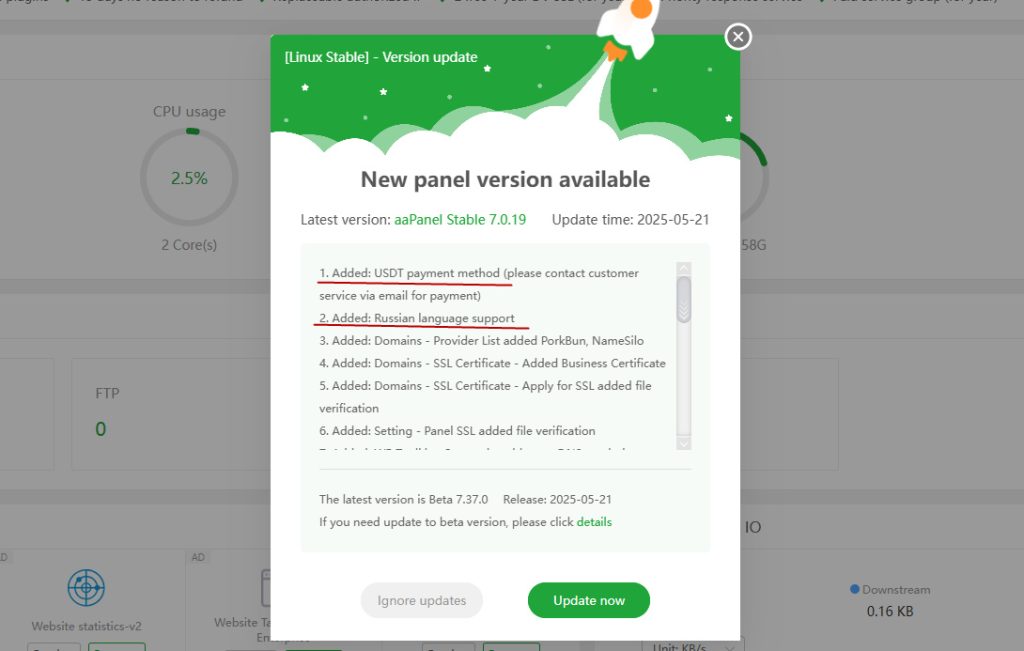This screenshot has height=651, width=1024.
Task: Select the Russian language support changelog line
Action: coord(417,318)
